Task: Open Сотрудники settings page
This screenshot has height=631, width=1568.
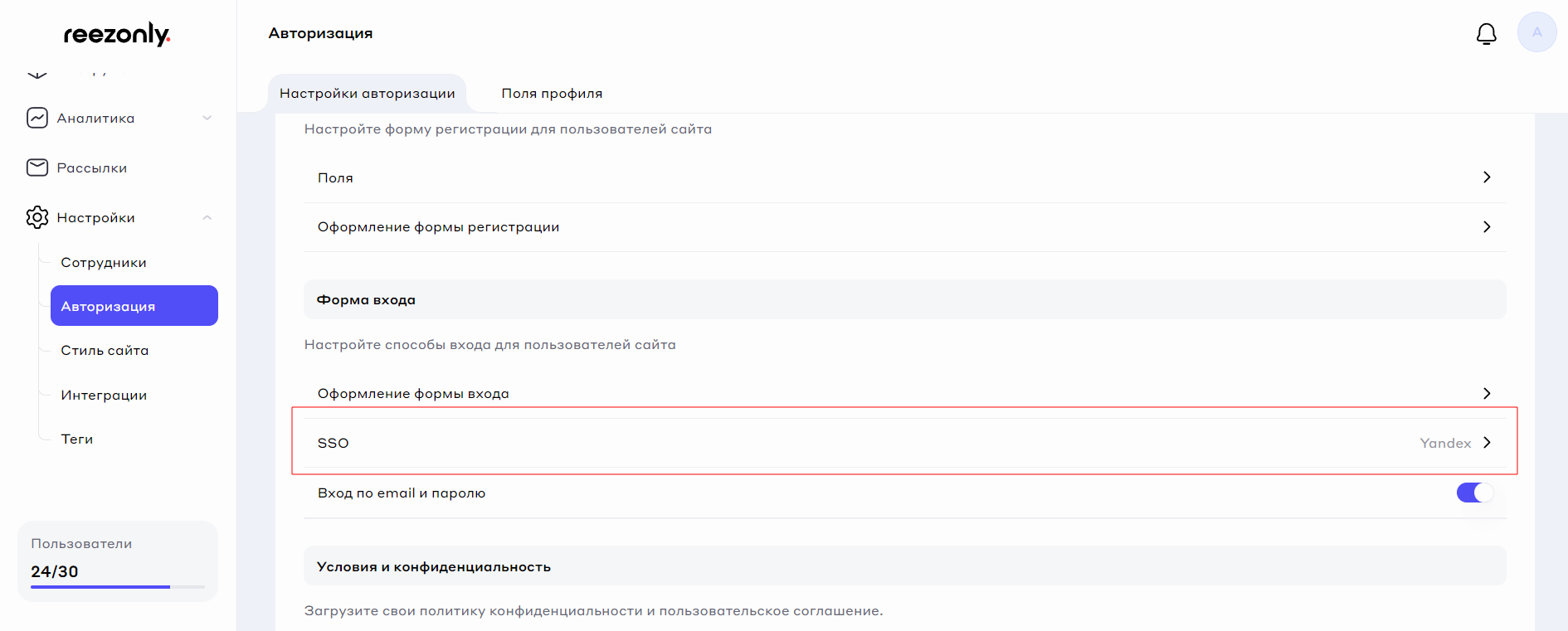Action: click(x=104, y=263)
